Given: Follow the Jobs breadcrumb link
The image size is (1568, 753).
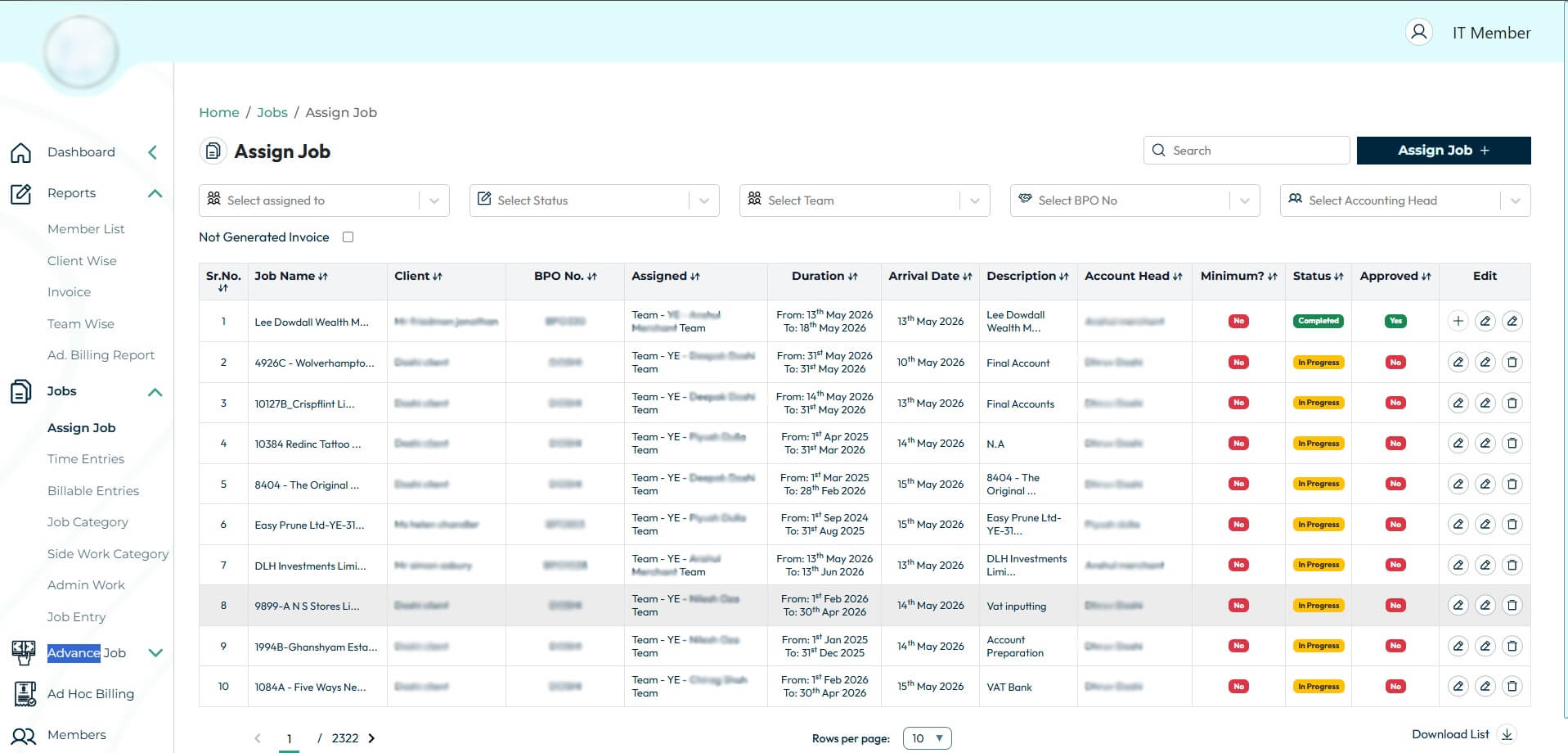Looking at the screenshot, I should point(272,113).
